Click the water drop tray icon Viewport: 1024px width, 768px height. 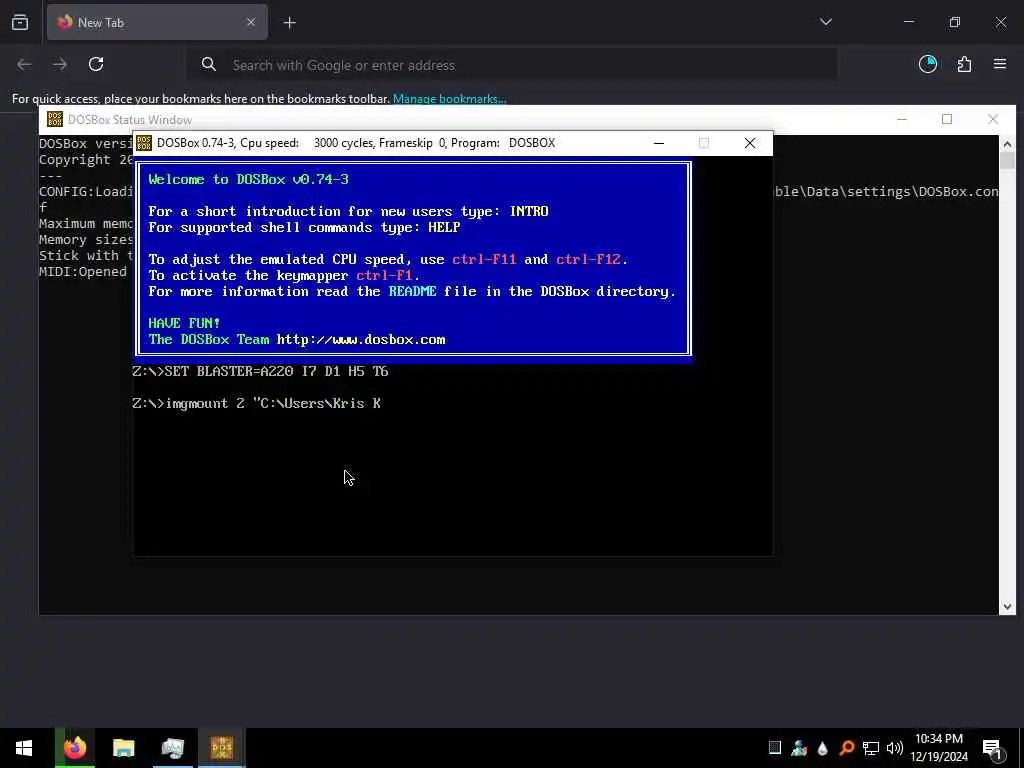point(822,748)
